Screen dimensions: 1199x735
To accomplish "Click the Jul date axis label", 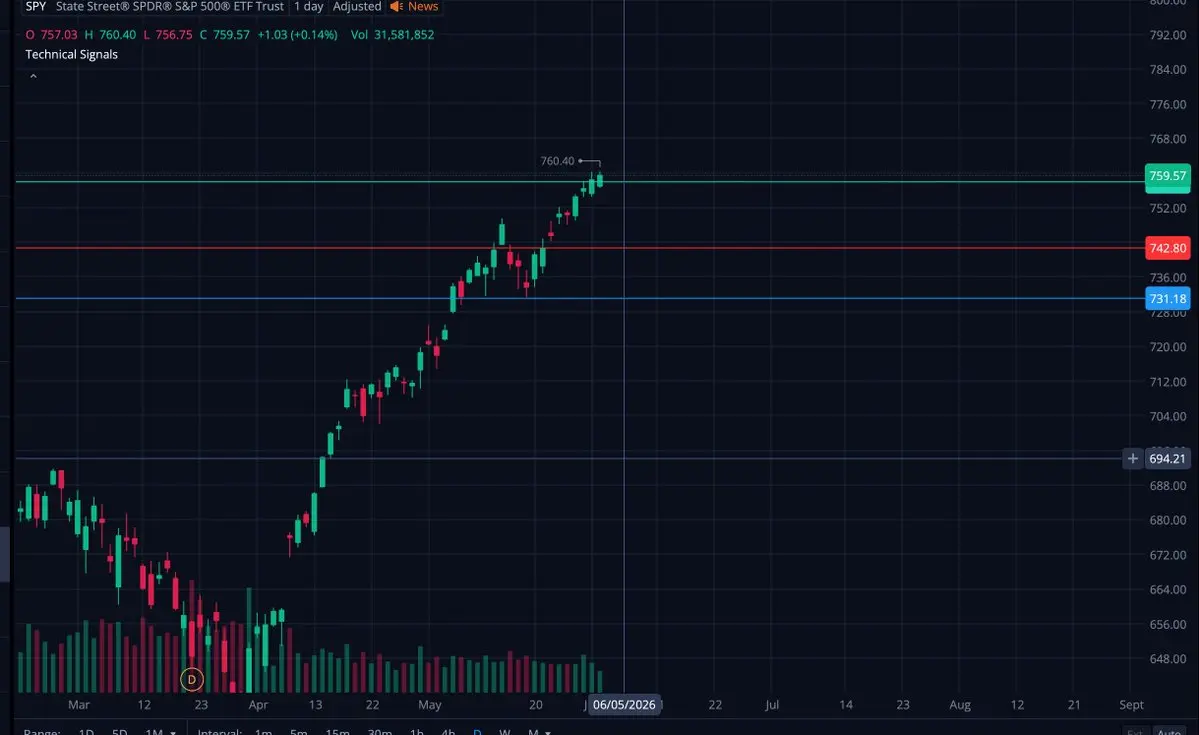I will coord(772,704).
